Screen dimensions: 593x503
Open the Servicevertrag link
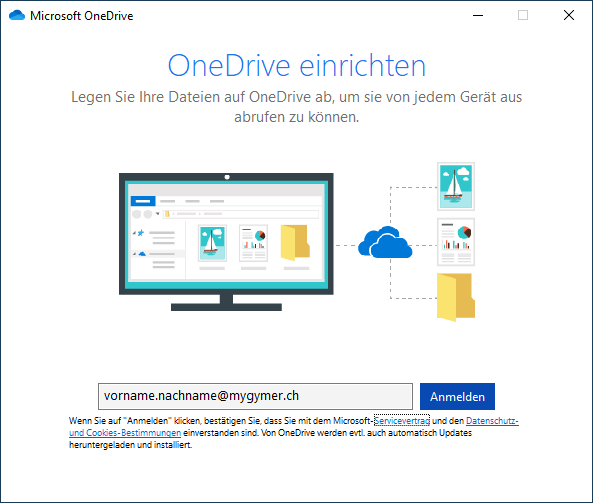point(402,421)
